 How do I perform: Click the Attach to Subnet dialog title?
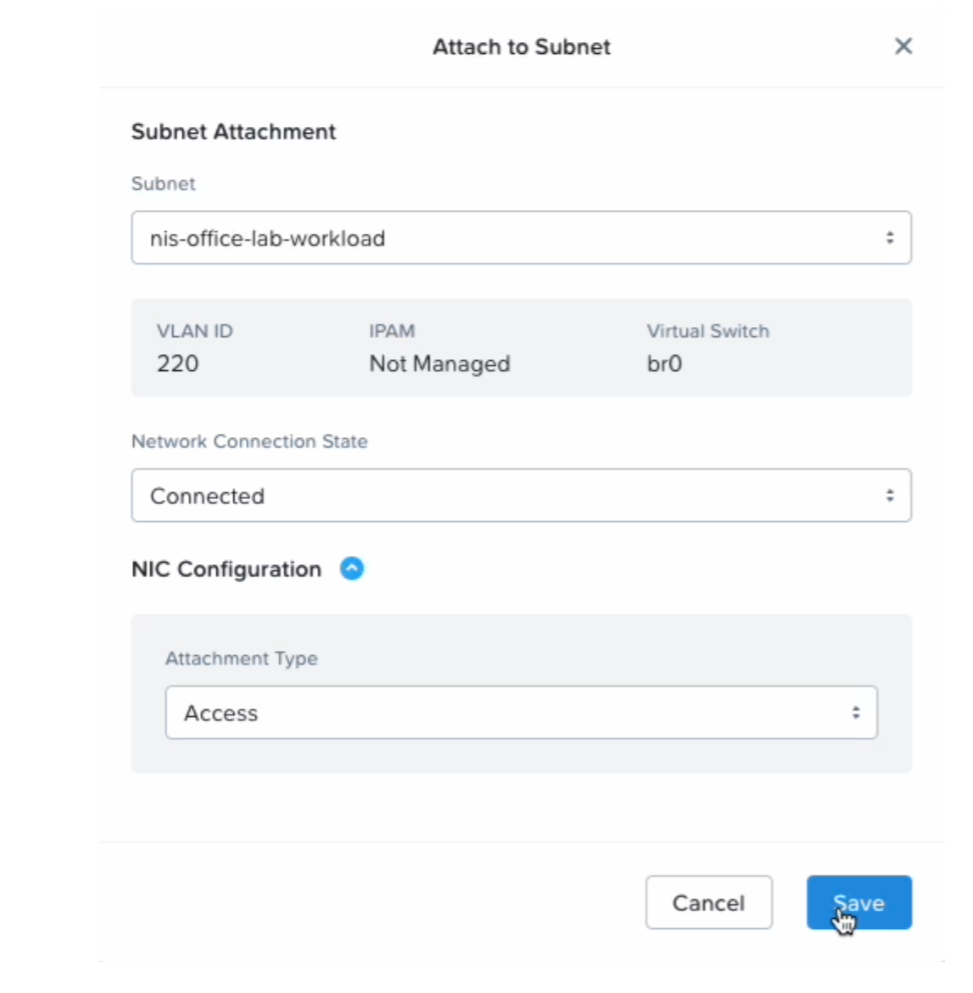[x=521, y=47]
